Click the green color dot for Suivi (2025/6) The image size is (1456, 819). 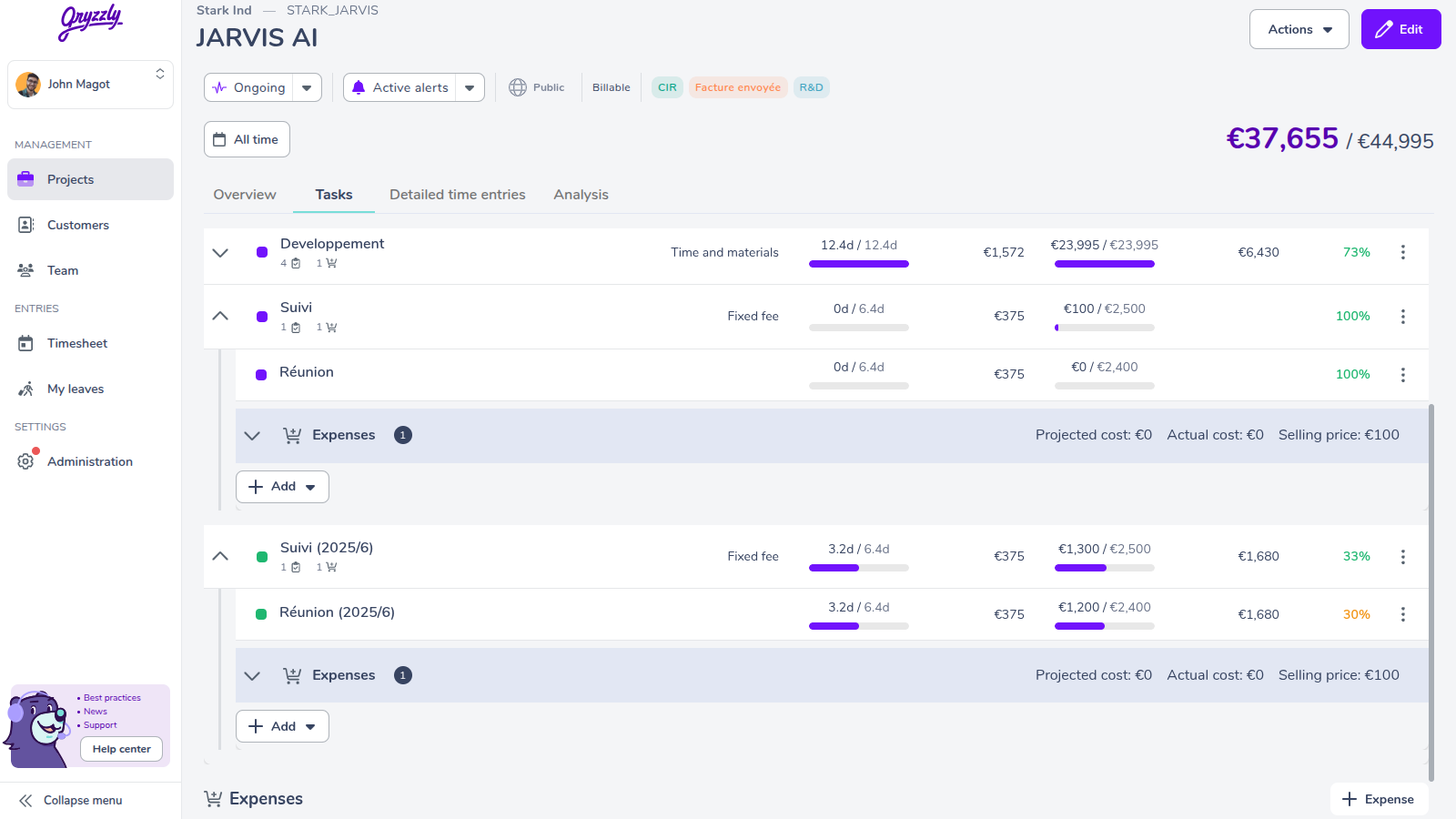(x=262, y=556)
